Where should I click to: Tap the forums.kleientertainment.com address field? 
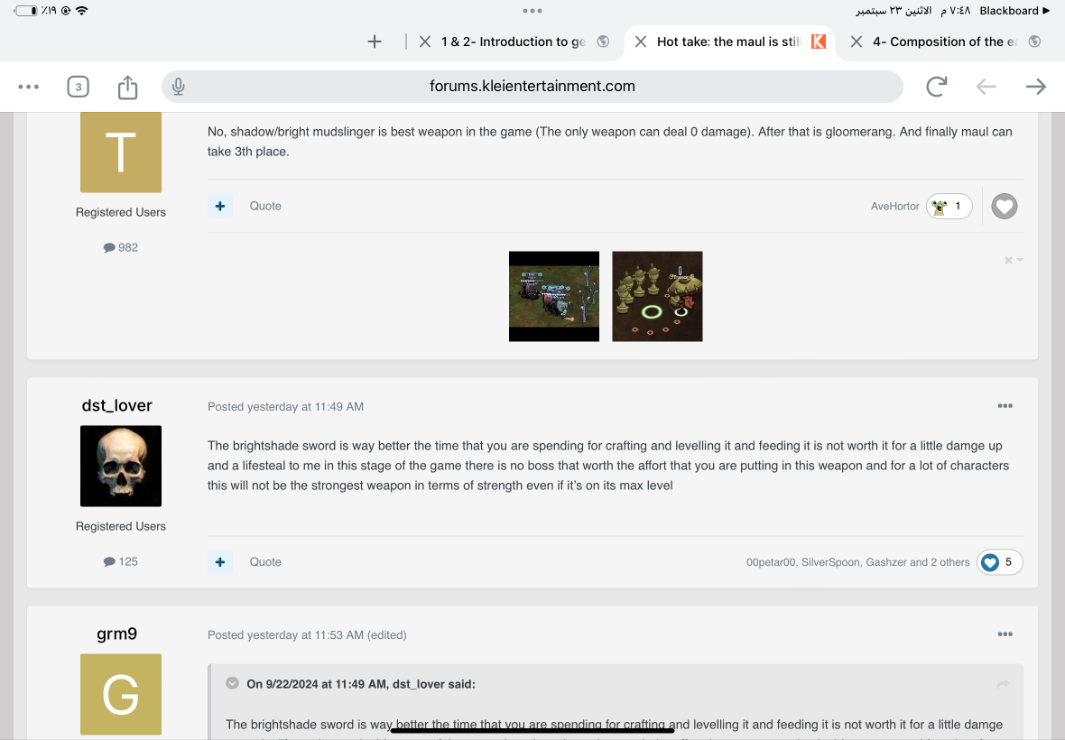[x=532, y=86]
